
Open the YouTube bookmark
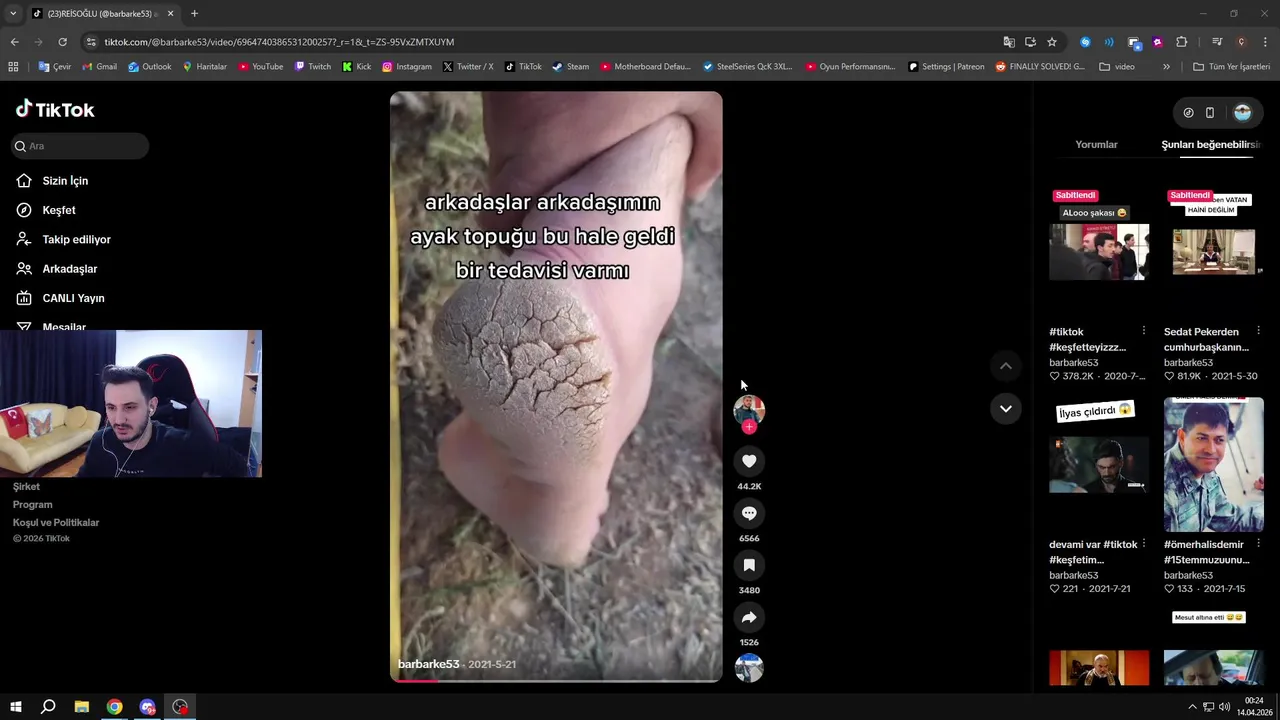pos(260,67)
